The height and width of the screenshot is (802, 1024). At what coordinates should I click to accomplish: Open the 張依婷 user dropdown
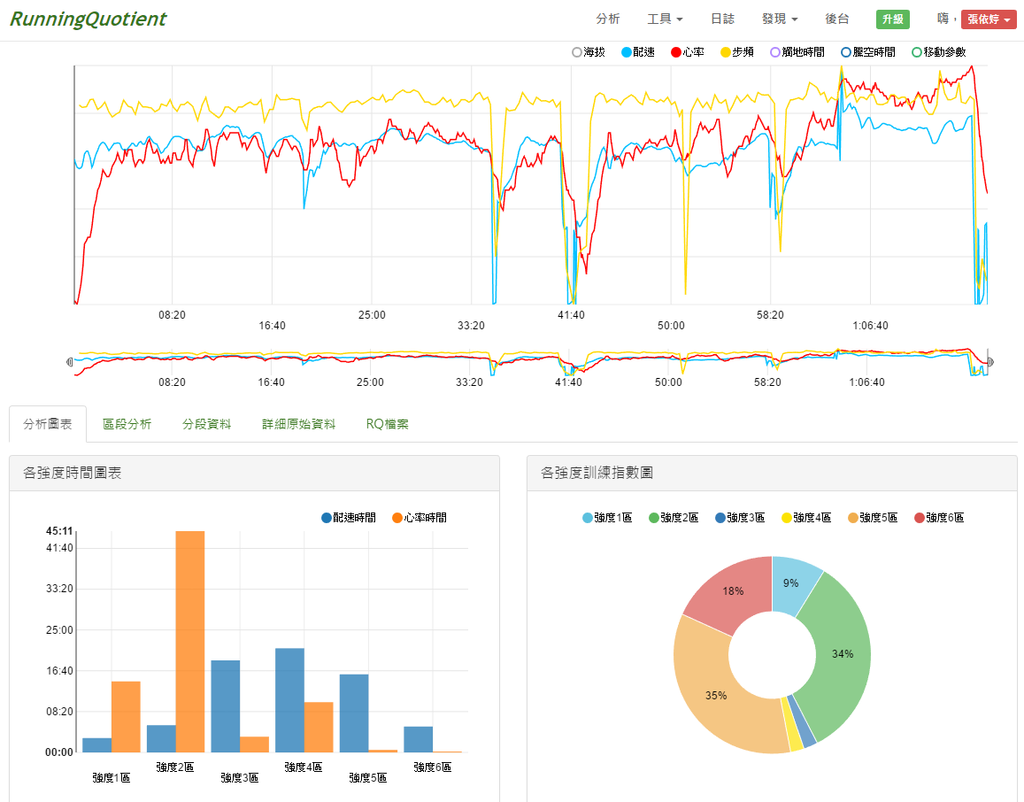tap(989, 19)
